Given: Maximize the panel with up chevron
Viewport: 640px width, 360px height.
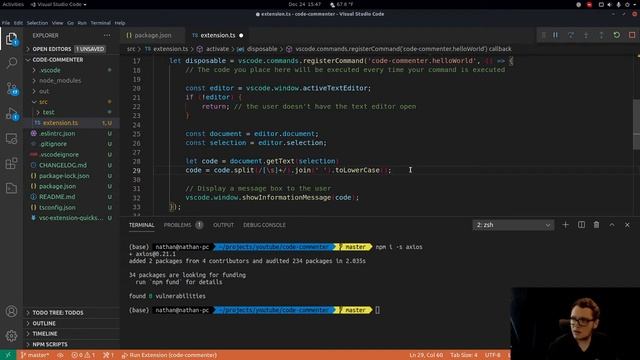Looking at the screenshot, I should click(612, 225).
